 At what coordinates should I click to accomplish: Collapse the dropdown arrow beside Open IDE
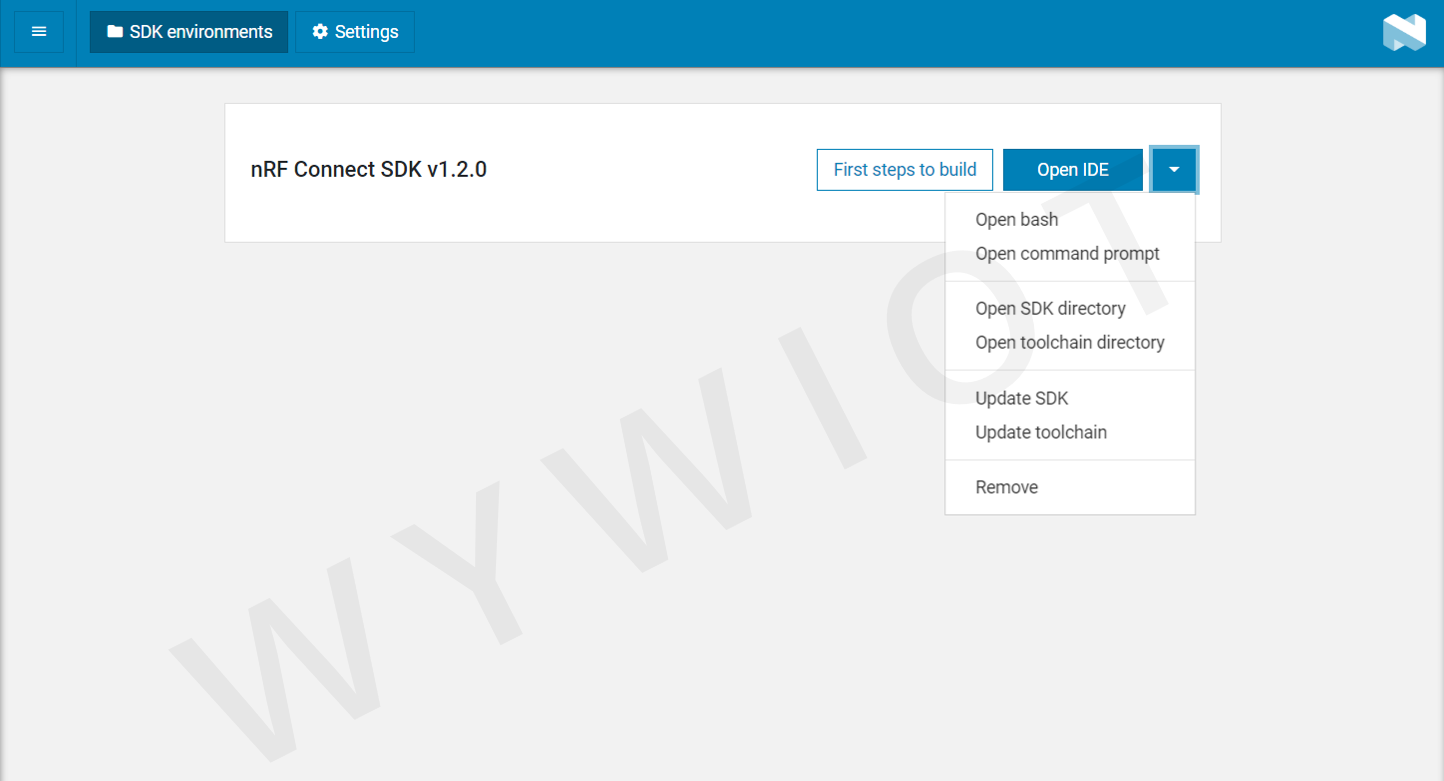(x=1174, y=170)
